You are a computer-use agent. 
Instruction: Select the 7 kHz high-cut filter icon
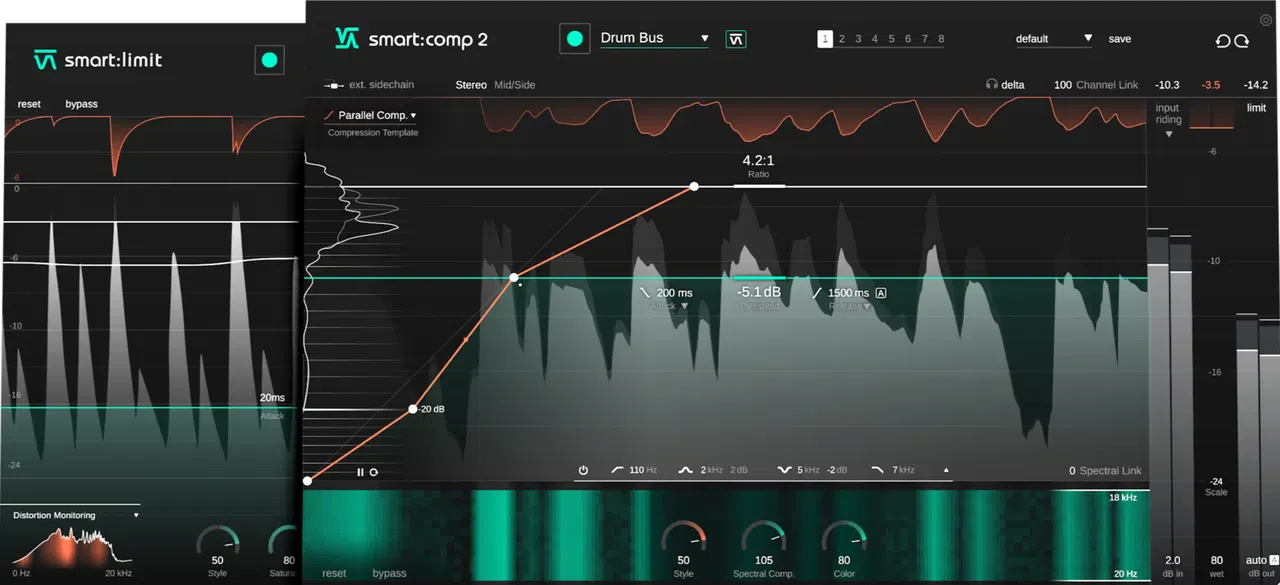pos(878,470)
